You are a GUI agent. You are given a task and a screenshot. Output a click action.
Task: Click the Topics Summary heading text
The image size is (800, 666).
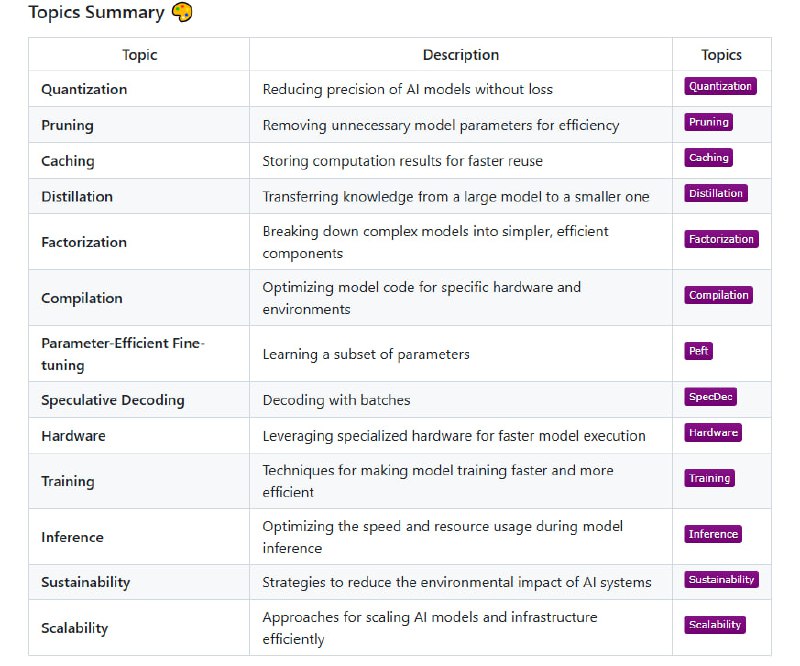tap(96, 13)
